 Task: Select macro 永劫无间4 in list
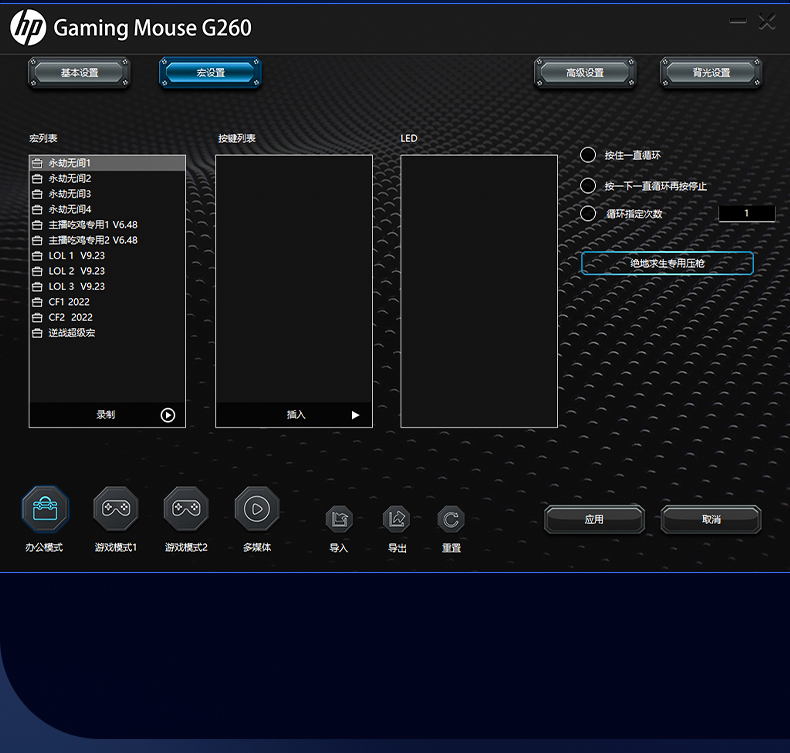coord(107,210)
